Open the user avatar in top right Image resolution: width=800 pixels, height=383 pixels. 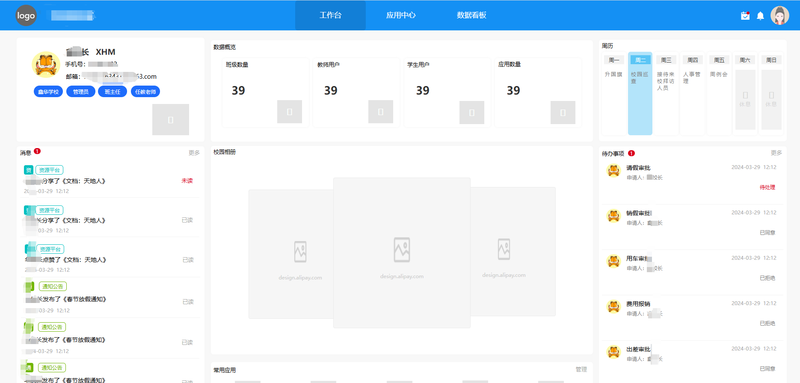click(x=780, y=15)
